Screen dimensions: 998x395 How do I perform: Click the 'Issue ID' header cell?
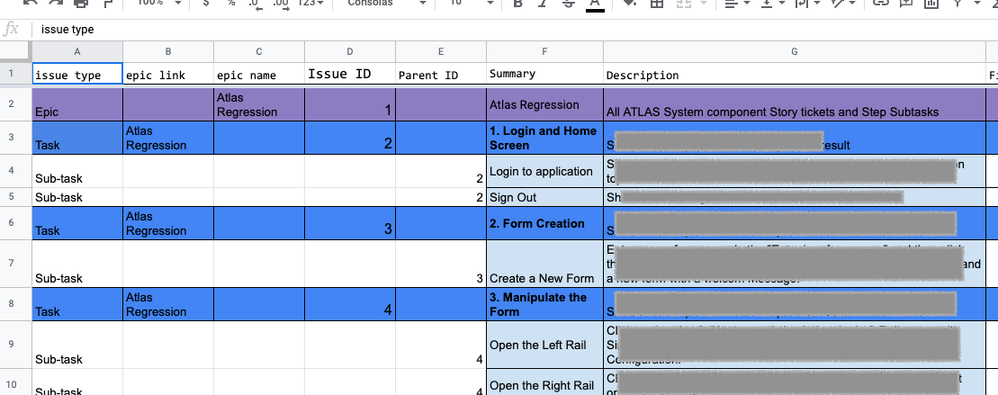[350, 74]
